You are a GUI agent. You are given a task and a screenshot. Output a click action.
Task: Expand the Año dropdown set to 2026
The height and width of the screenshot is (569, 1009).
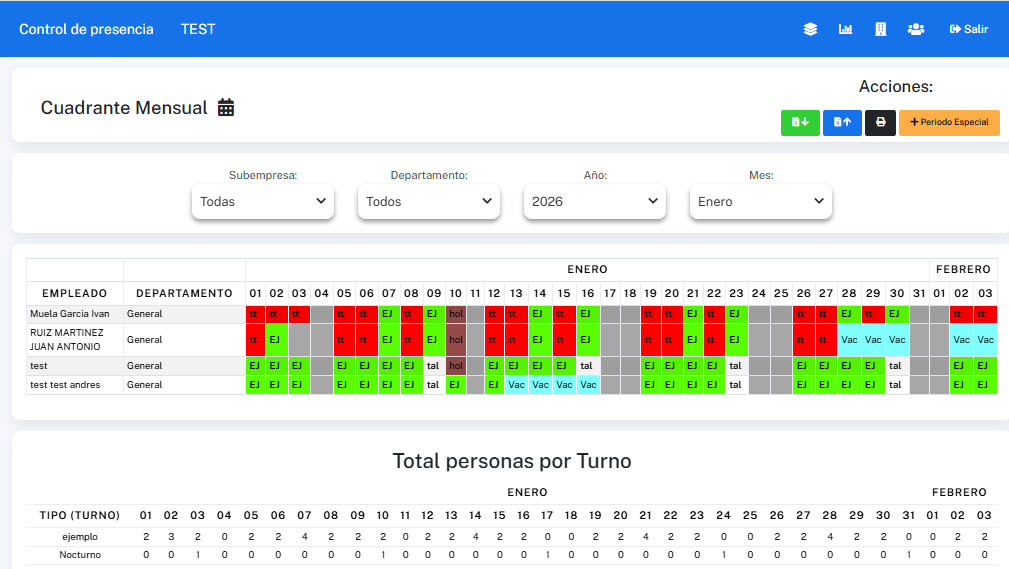point(595,201)
